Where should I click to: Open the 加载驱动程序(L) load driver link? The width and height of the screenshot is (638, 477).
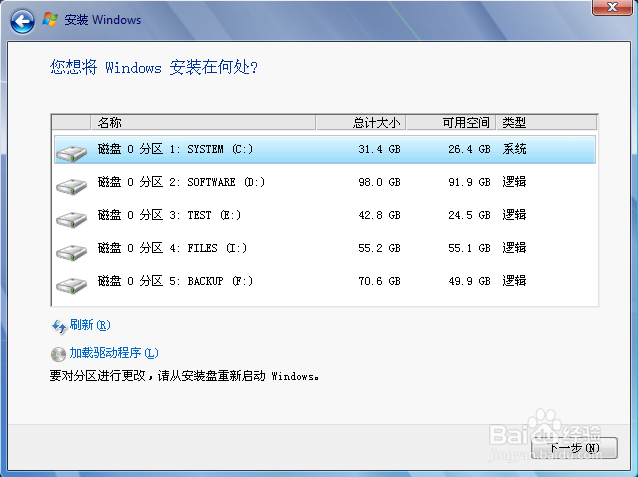click(x=114, y=353)
